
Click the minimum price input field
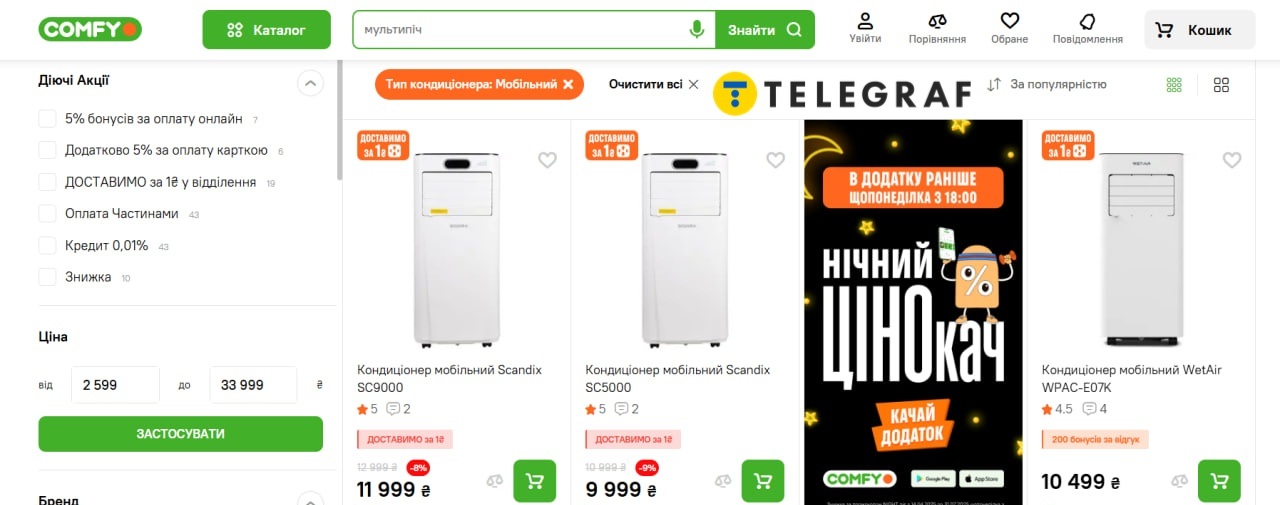(115, 385)
